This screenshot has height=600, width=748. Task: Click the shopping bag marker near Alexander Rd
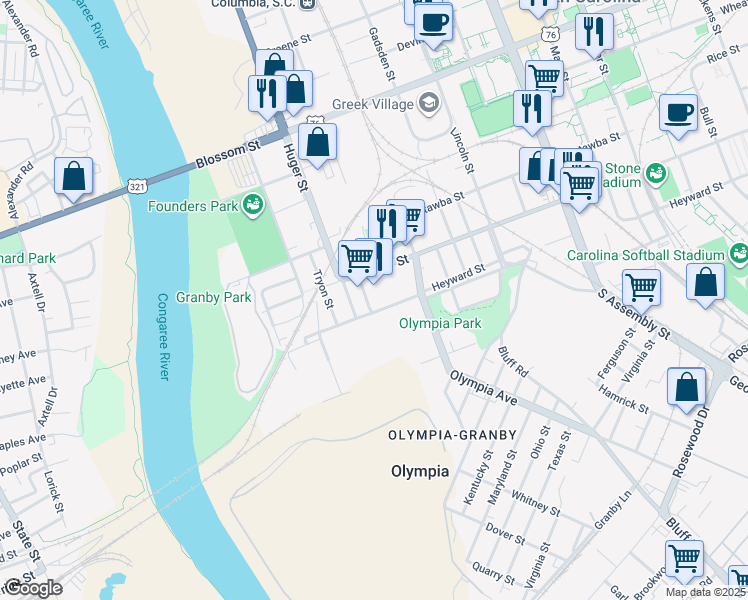pos(73,179)
